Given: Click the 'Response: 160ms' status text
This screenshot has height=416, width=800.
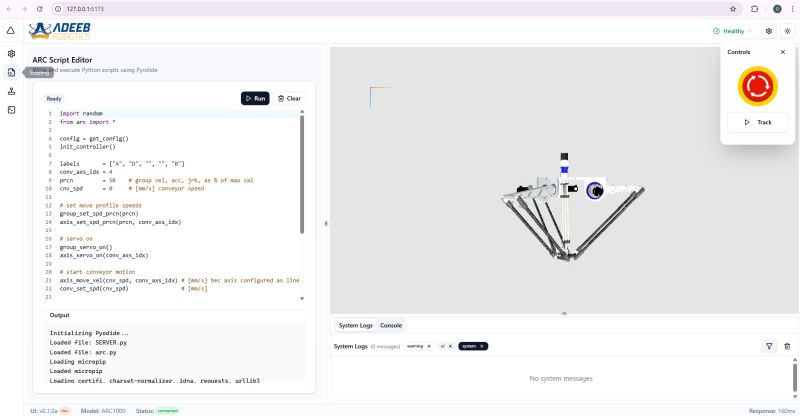Looking at the screenshot, I should (x=772, y=411).
